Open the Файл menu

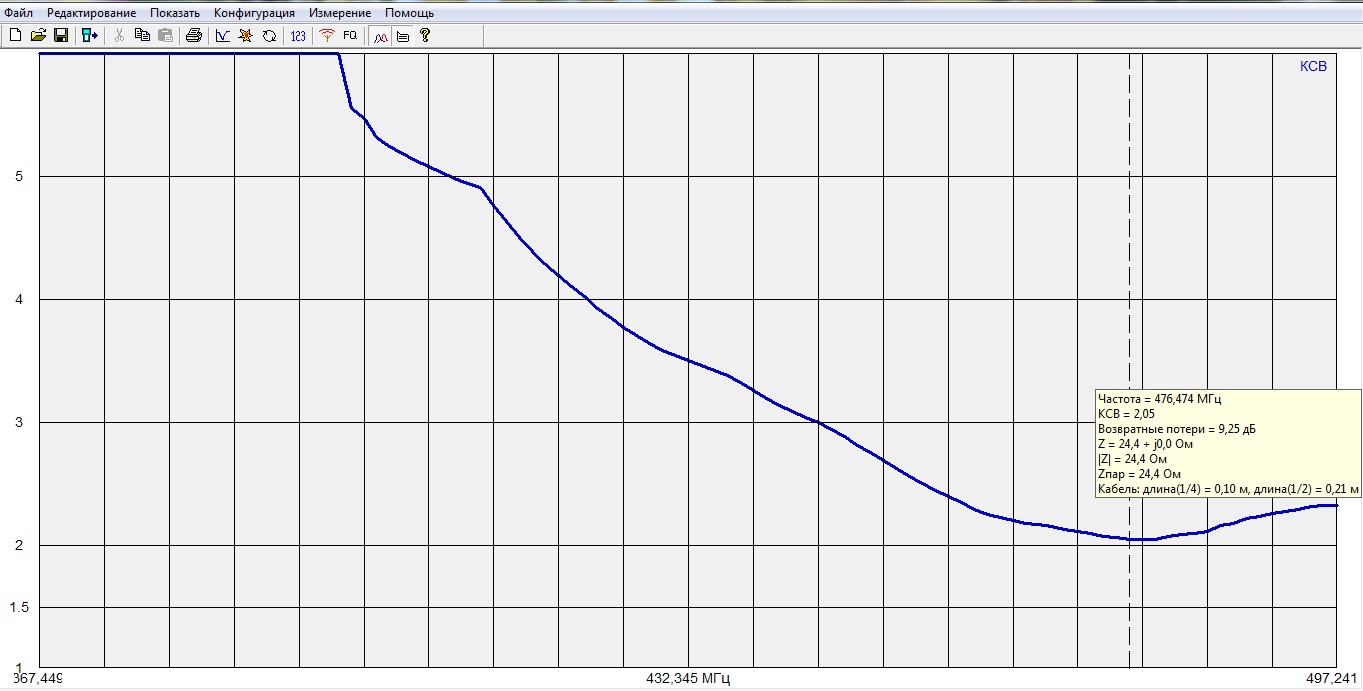click(x=19, y=13)
